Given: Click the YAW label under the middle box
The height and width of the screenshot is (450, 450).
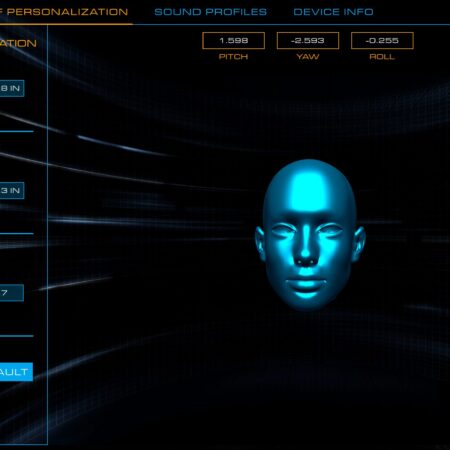Looking at the screenshot, I should tap(308, 57).
